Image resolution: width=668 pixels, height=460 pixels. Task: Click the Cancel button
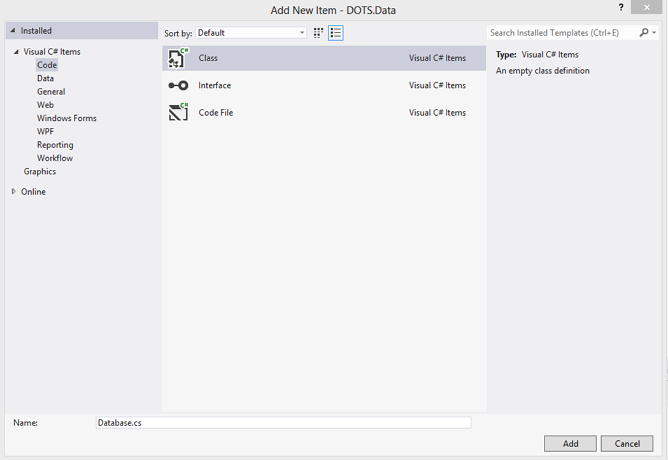point(627,443)
